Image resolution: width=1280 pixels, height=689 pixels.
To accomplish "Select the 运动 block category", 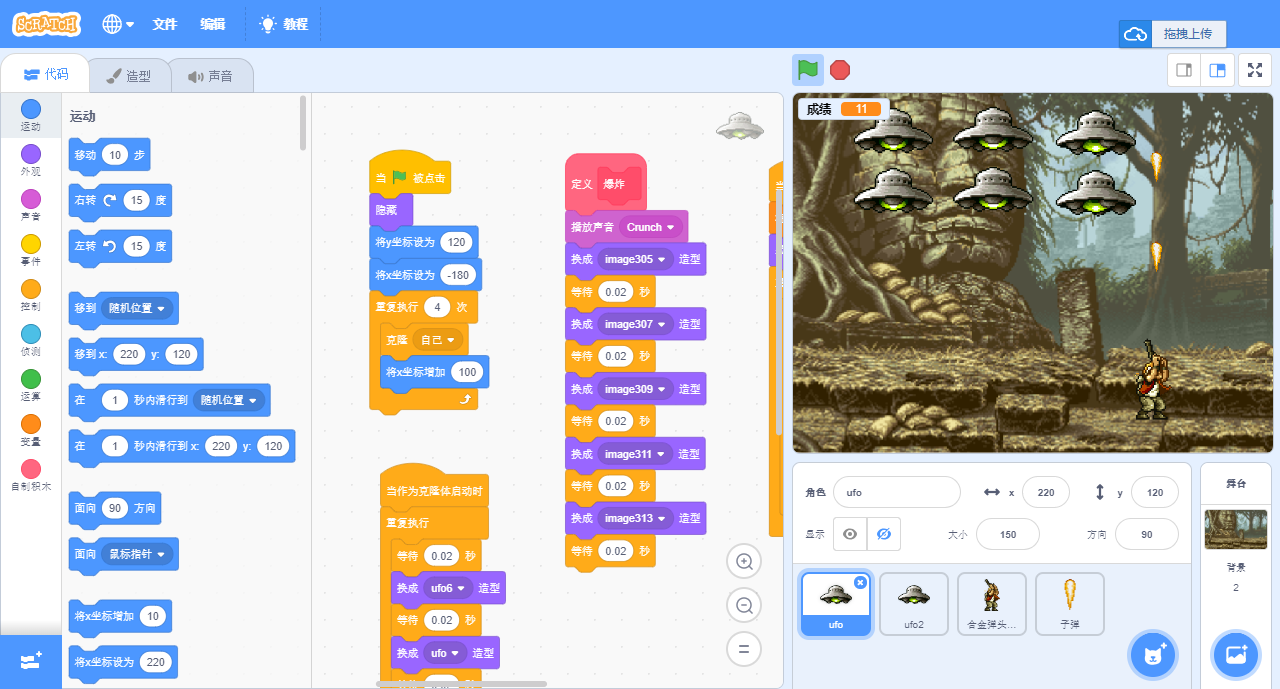I will pyautogui.click(x=31, y=115).
